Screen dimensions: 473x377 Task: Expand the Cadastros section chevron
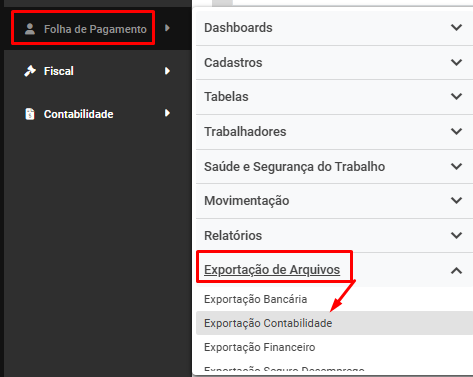[x=456, y=62]
